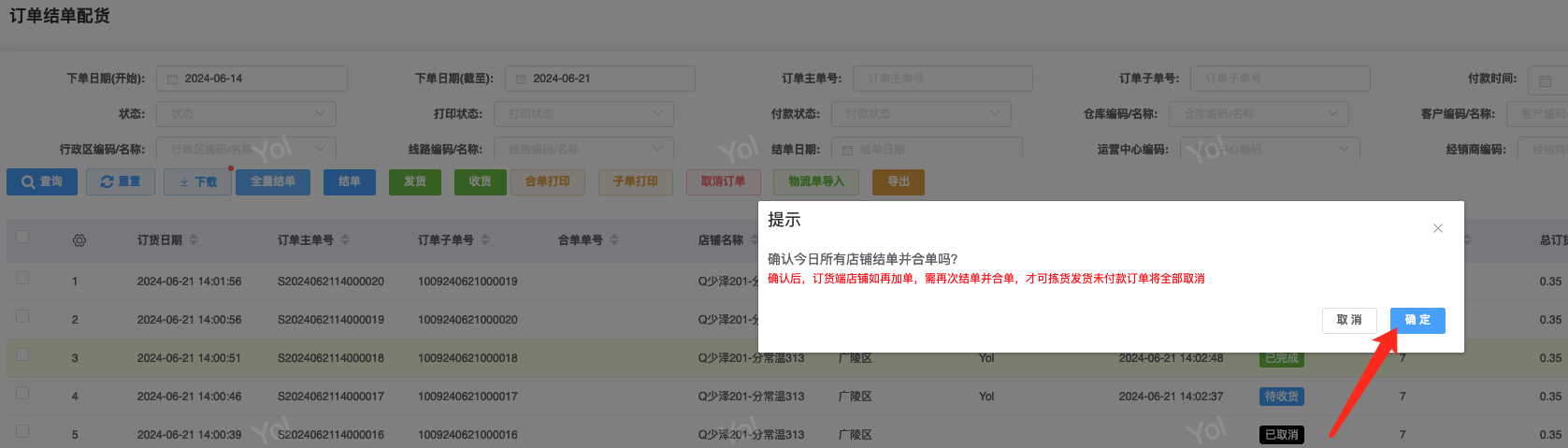Click the green 发货 button
Screen dimensions: 1568x448
click(415, 182)
